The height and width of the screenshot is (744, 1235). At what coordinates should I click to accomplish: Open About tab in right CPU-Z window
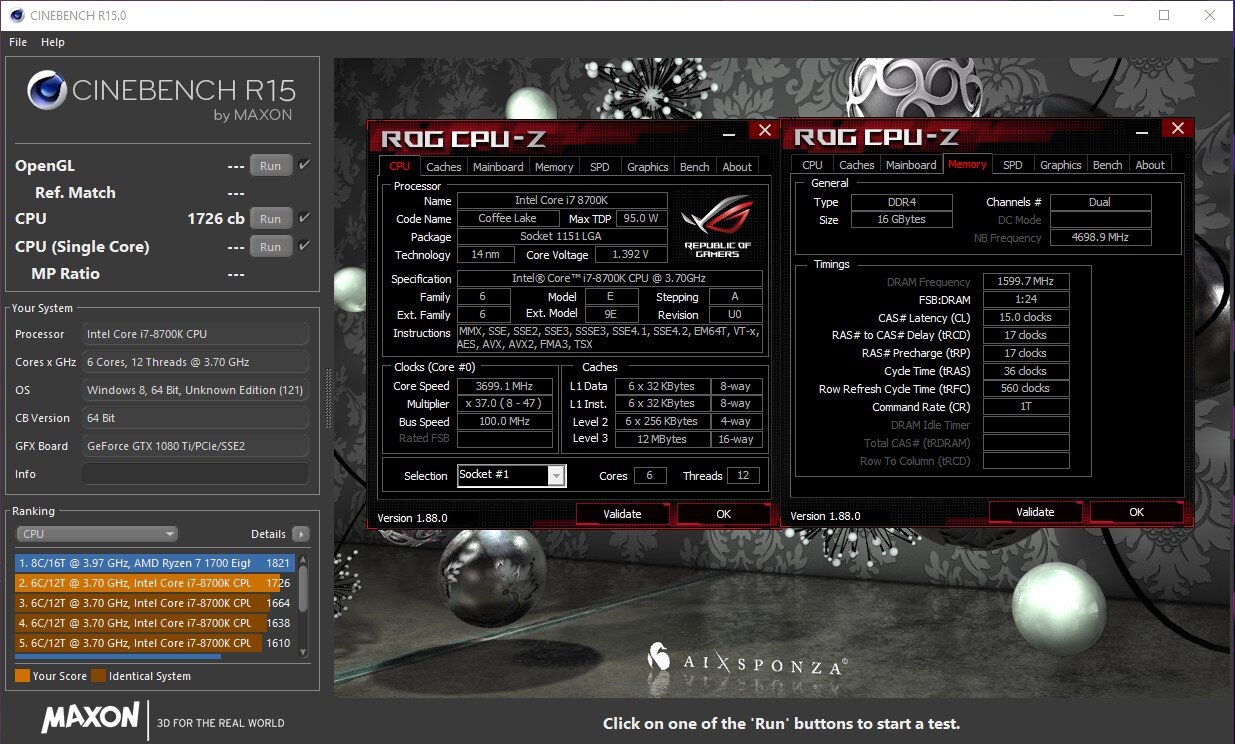(x=1150, y=165)
